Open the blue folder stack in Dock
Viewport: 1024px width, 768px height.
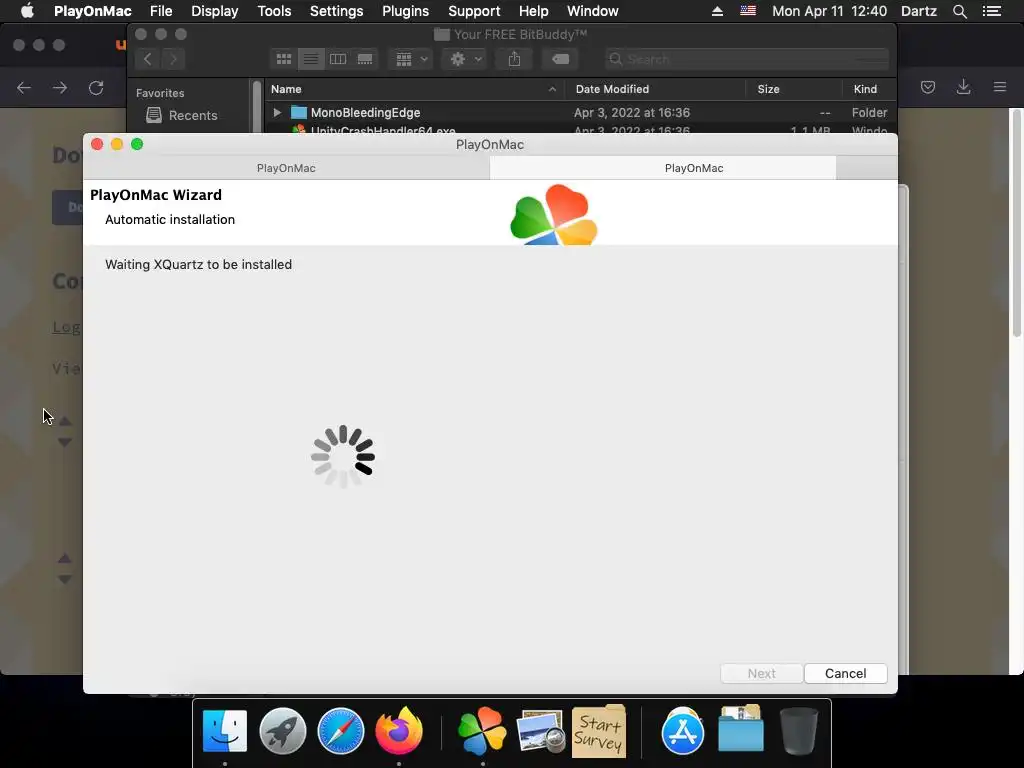click(741, 729)
